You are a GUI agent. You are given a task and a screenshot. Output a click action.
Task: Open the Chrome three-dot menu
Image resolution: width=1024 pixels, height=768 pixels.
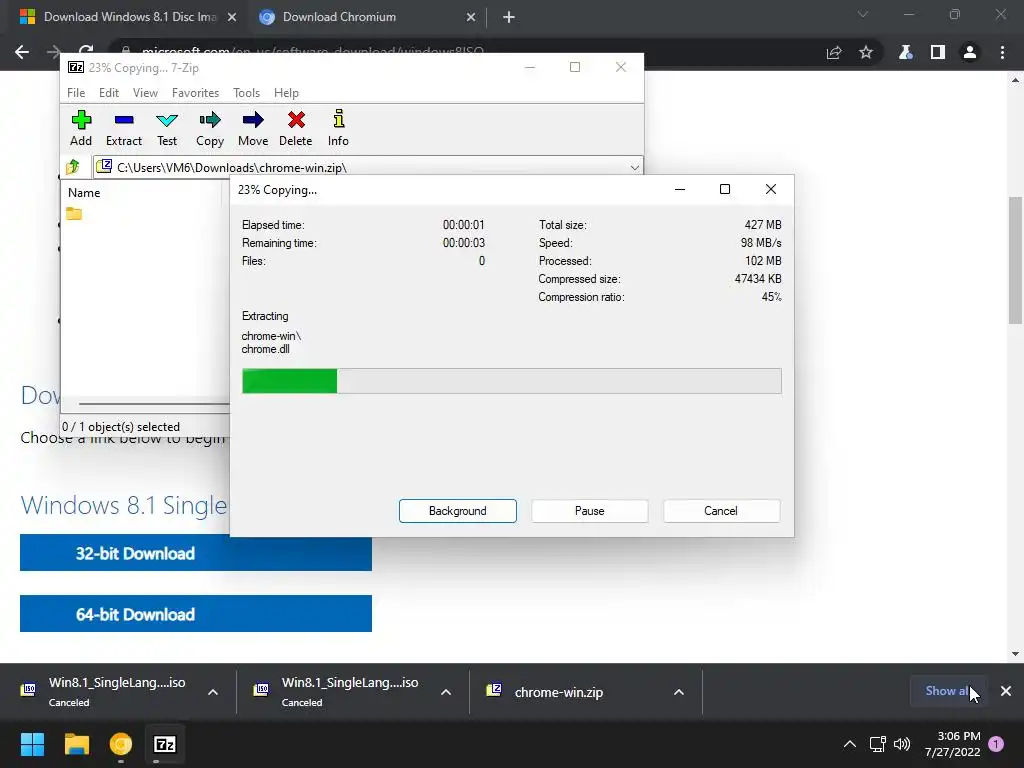(1002, 52)
